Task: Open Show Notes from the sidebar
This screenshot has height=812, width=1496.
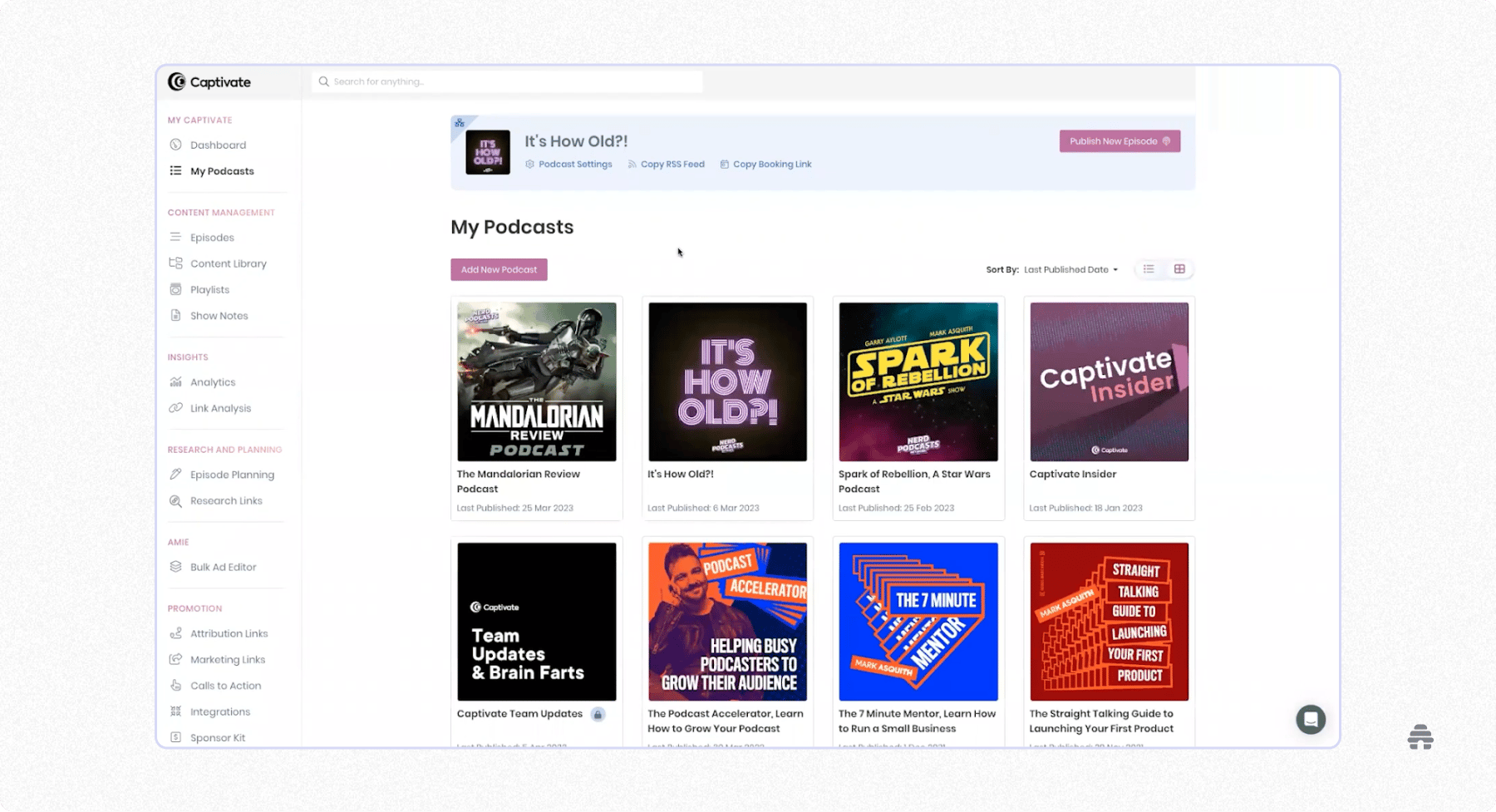Action: coord(175,315)
